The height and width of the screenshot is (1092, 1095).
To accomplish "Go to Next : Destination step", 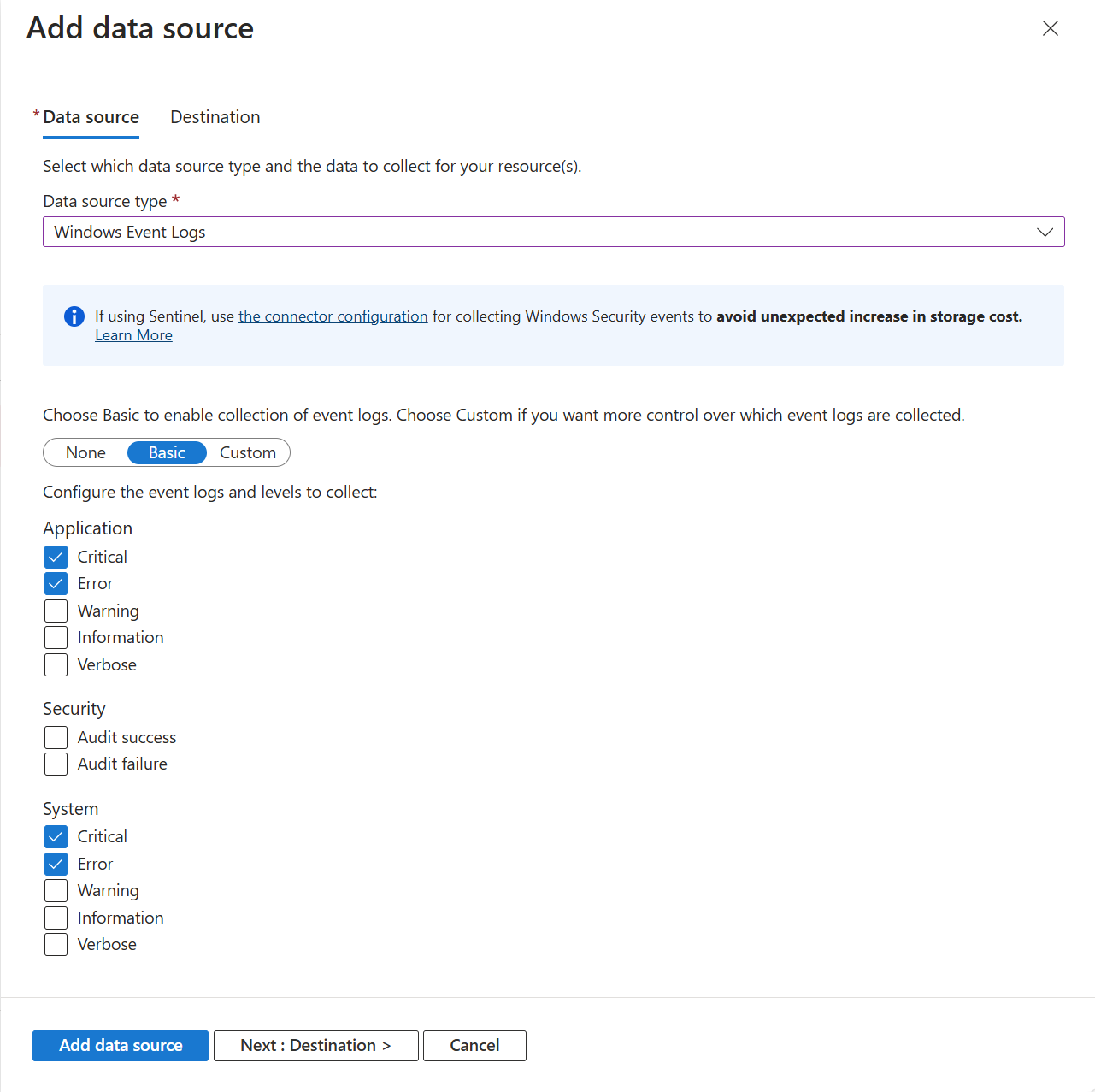I will pyautogui.click(x=315, y=1045).
